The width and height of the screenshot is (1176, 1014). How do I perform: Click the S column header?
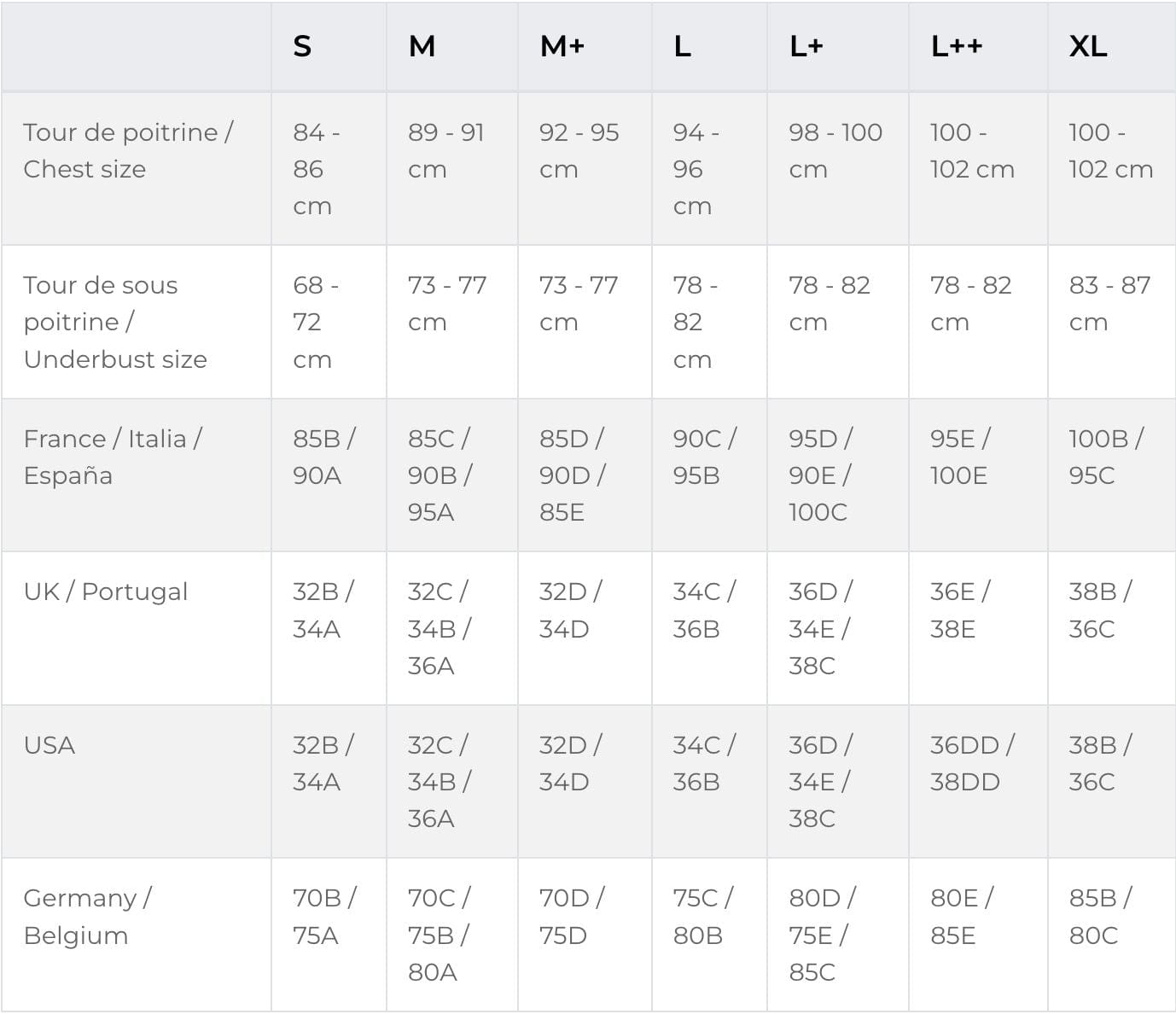point(302,46)
